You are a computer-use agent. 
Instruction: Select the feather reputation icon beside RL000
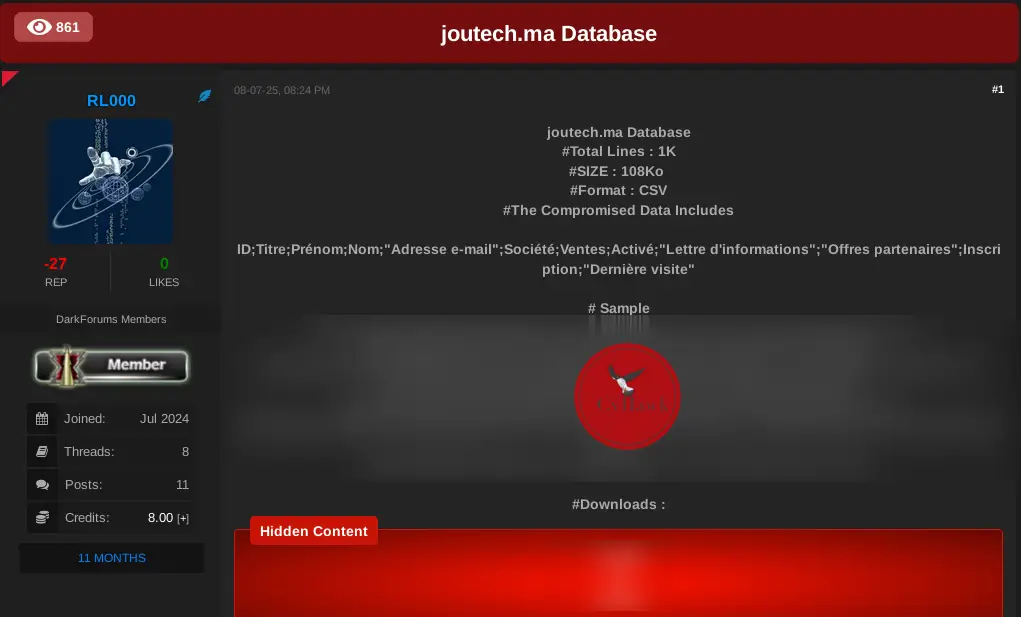coord(205,97)
